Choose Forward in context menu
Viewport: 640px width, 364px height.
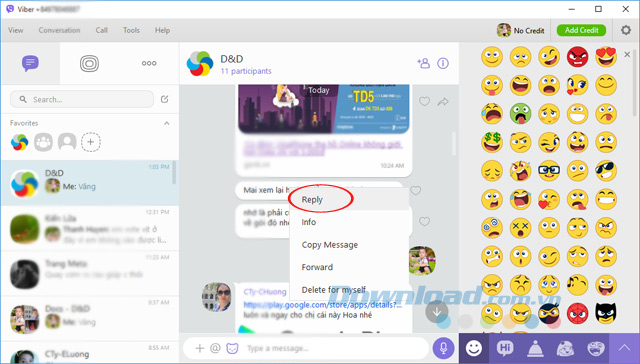(x=349, y=267)
